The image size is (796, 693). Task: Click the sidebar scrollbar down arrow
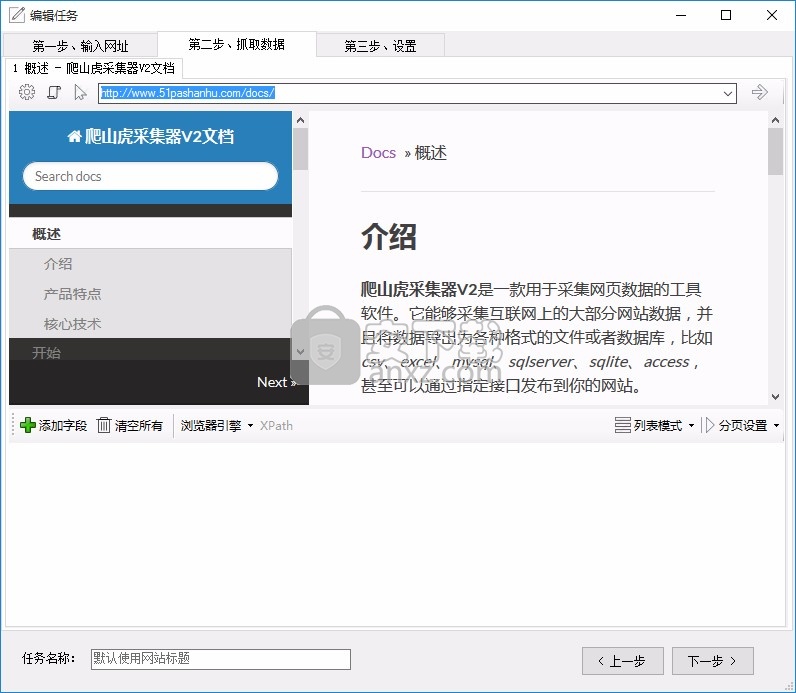coord(301,351)
